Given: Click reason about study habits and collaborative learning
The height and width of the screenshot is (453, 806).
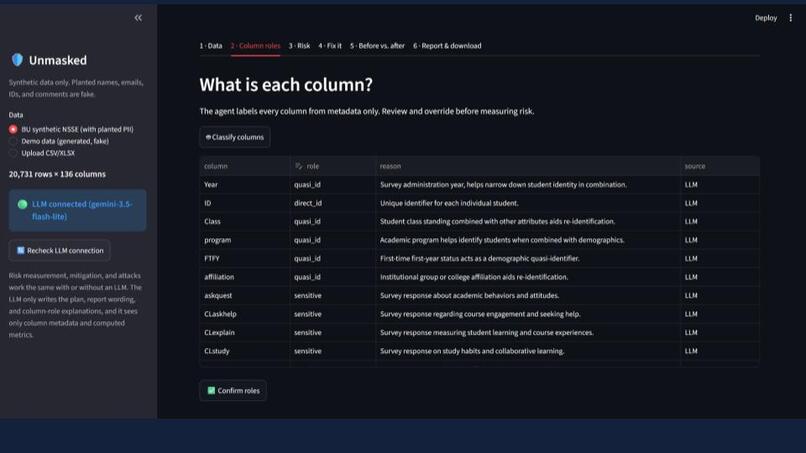Looking at the screenshot, I should click(528, 351).
